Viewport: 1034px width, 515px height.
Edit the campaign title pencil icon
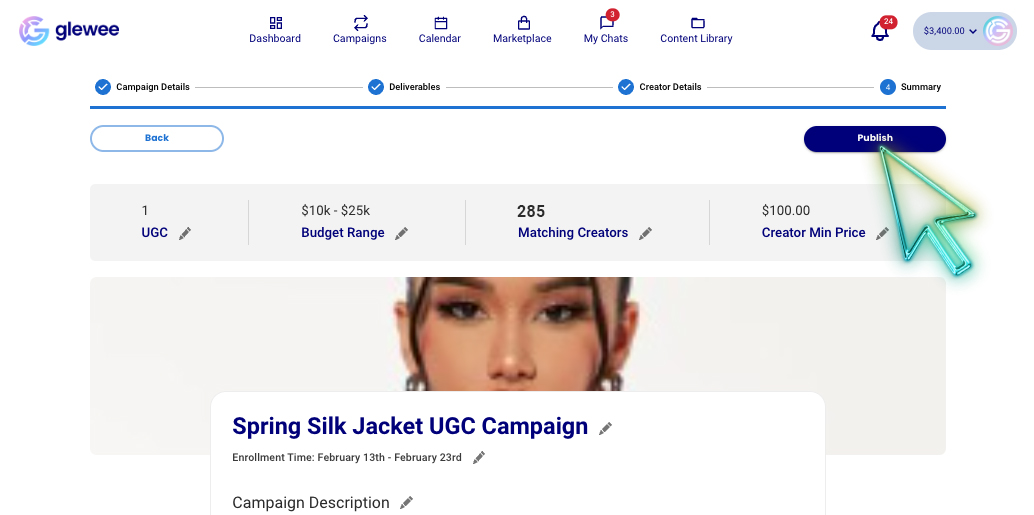605,428
